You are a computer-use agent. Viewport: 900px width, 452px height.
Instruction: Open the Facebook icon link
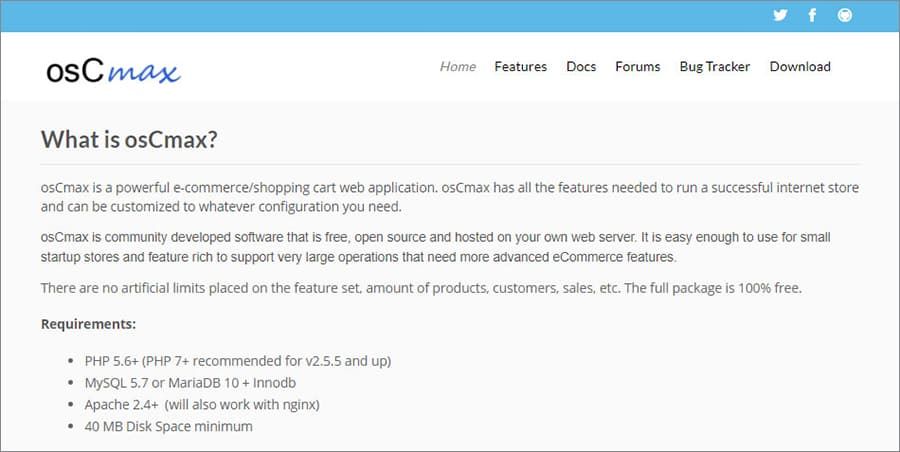(x=812, y=15)
